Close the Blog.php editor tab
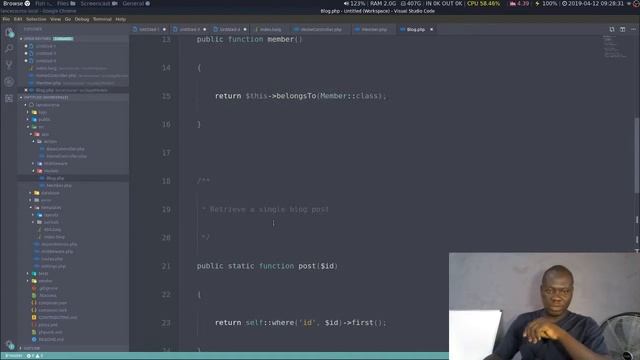The height and width of the screenshot is (360, 640). coord(431,29)
